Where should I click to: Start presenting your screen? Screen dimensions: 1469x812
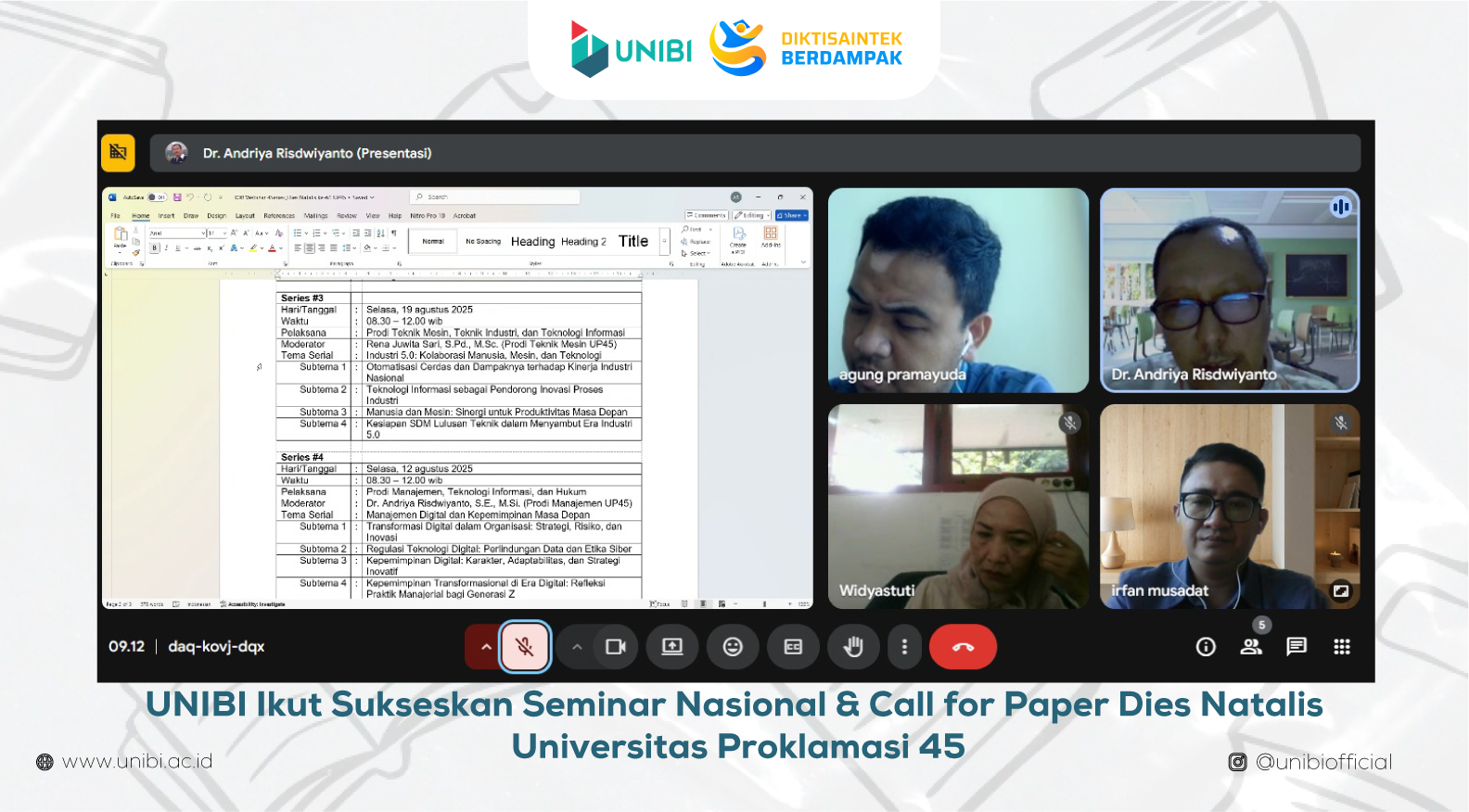[x=672, y=647]
